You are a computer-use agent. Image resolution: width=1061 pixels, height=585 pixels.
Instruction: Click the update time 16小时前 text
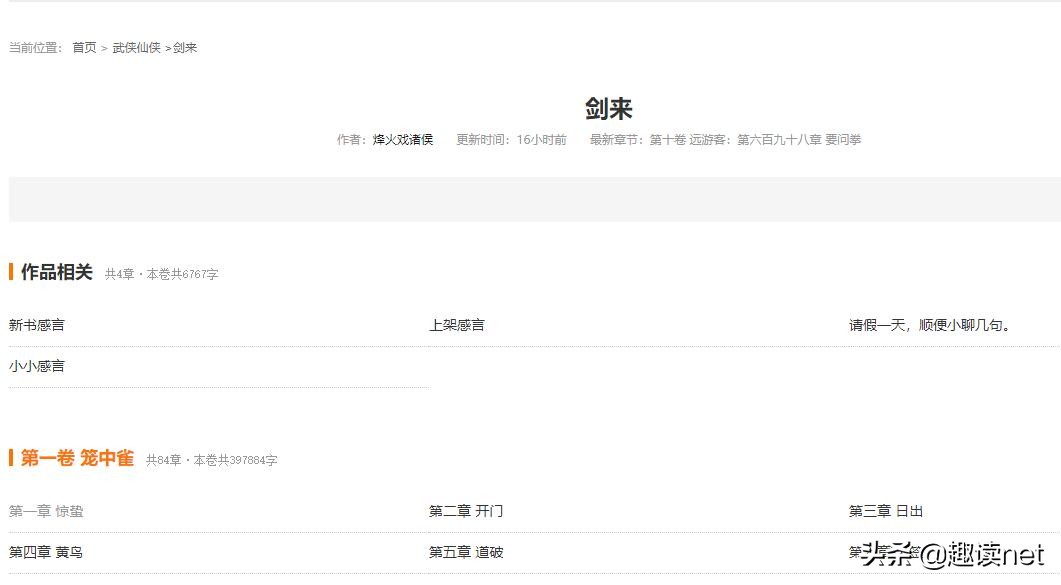(x=542, y=139)
